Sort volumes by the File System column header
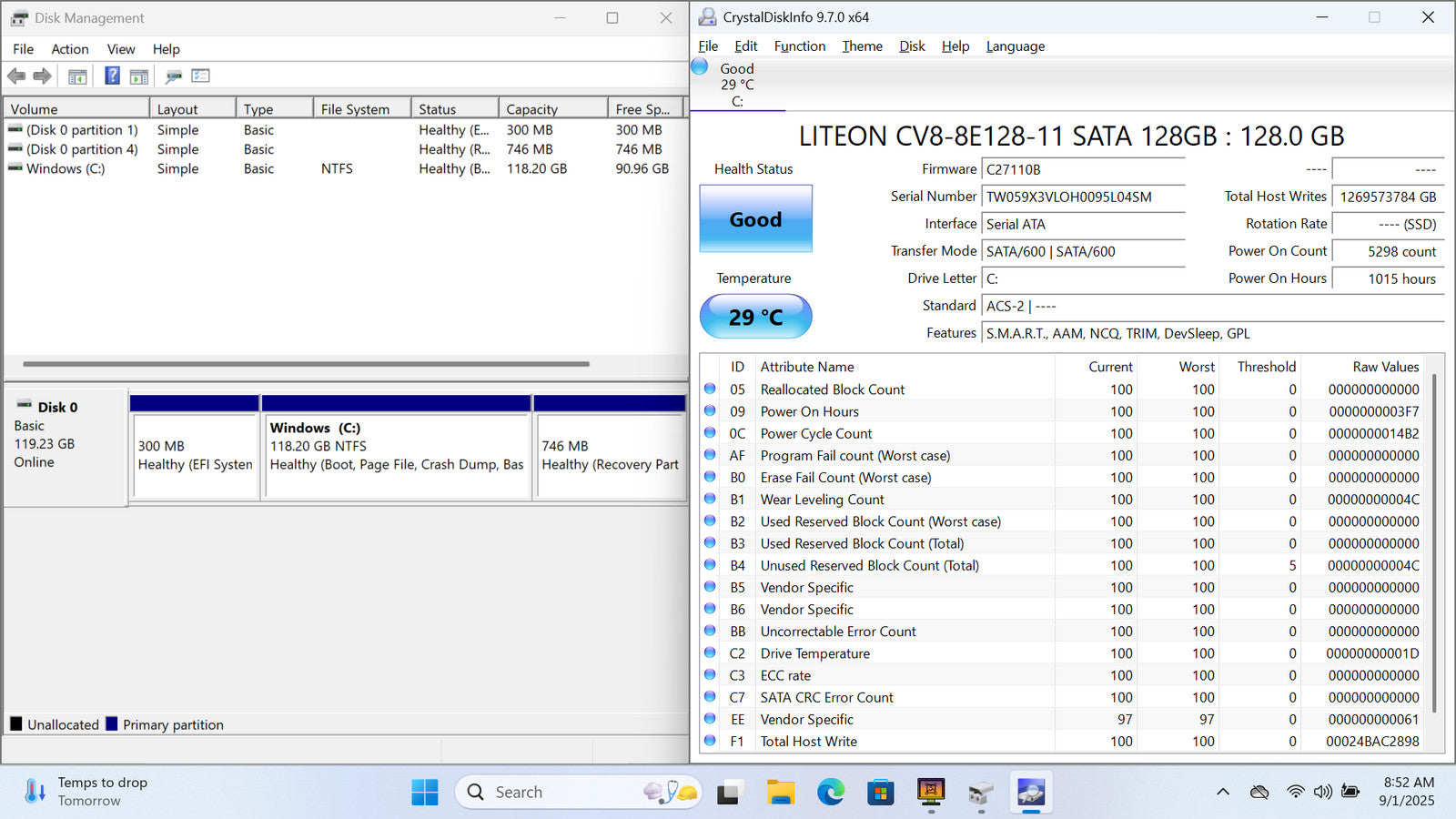The width and height of the screenshot is (1456, 819). click(x=362, y=108)
